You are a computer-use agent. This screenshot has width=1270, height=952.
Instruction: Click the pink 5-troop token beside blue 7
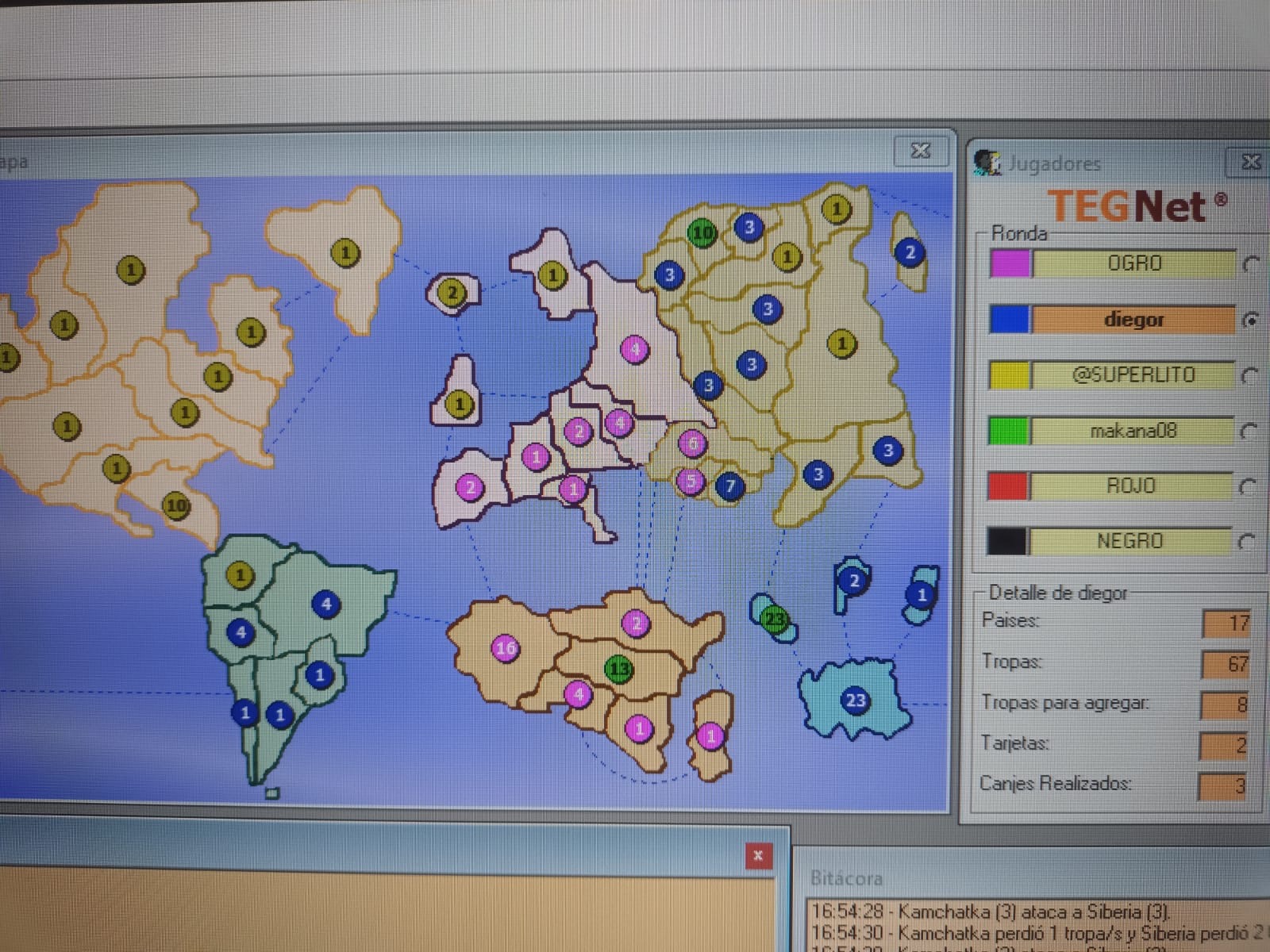pyautogui.click(x=691, y=481)
